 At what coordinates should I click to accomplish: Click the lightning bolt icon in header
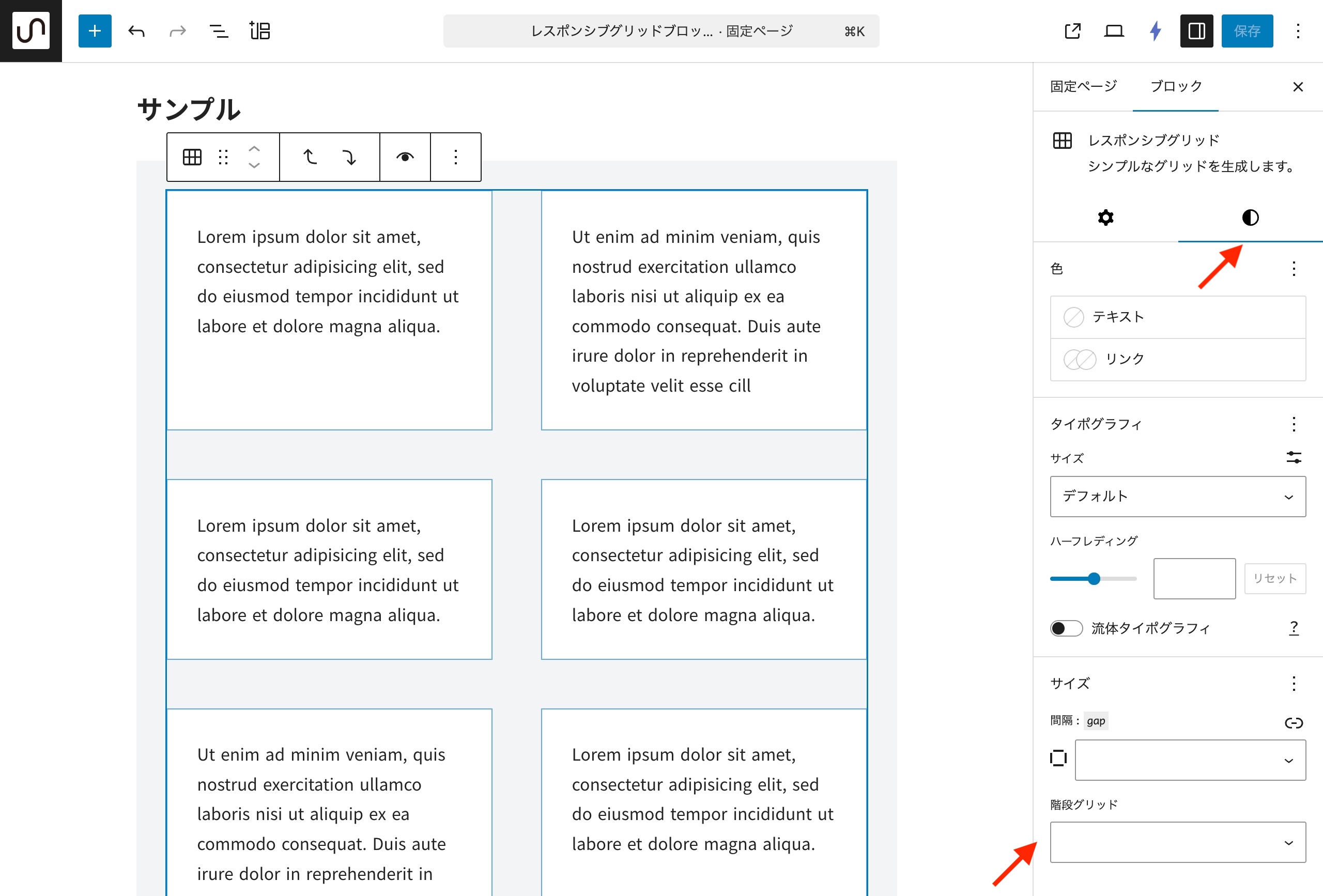click(1155, 30)
